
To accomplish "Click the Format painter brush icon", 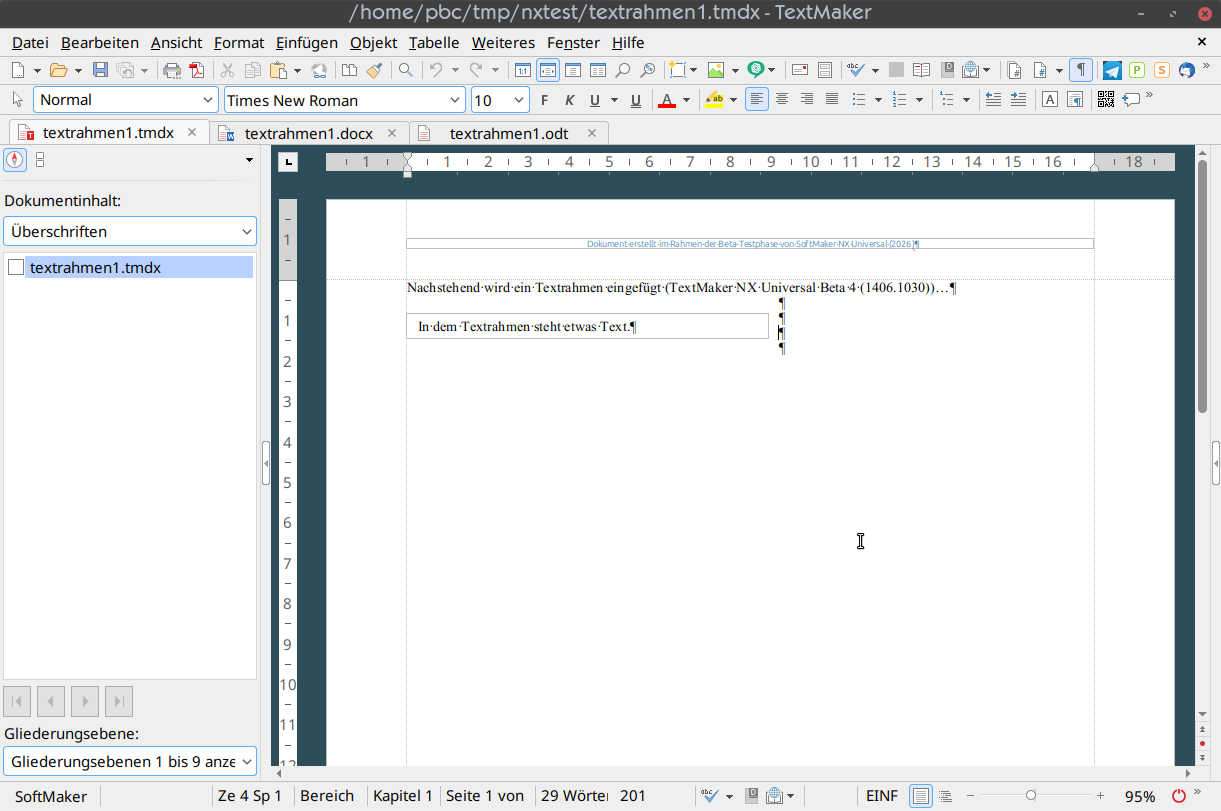I will 374,70.
